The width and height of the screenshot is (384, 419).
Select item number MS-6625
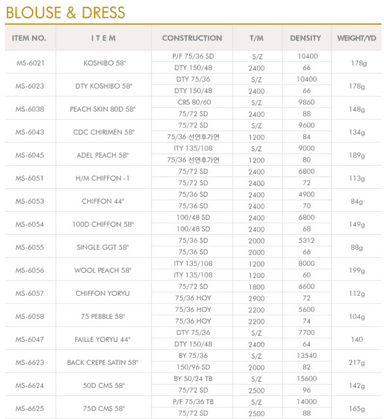pos(30,408)
